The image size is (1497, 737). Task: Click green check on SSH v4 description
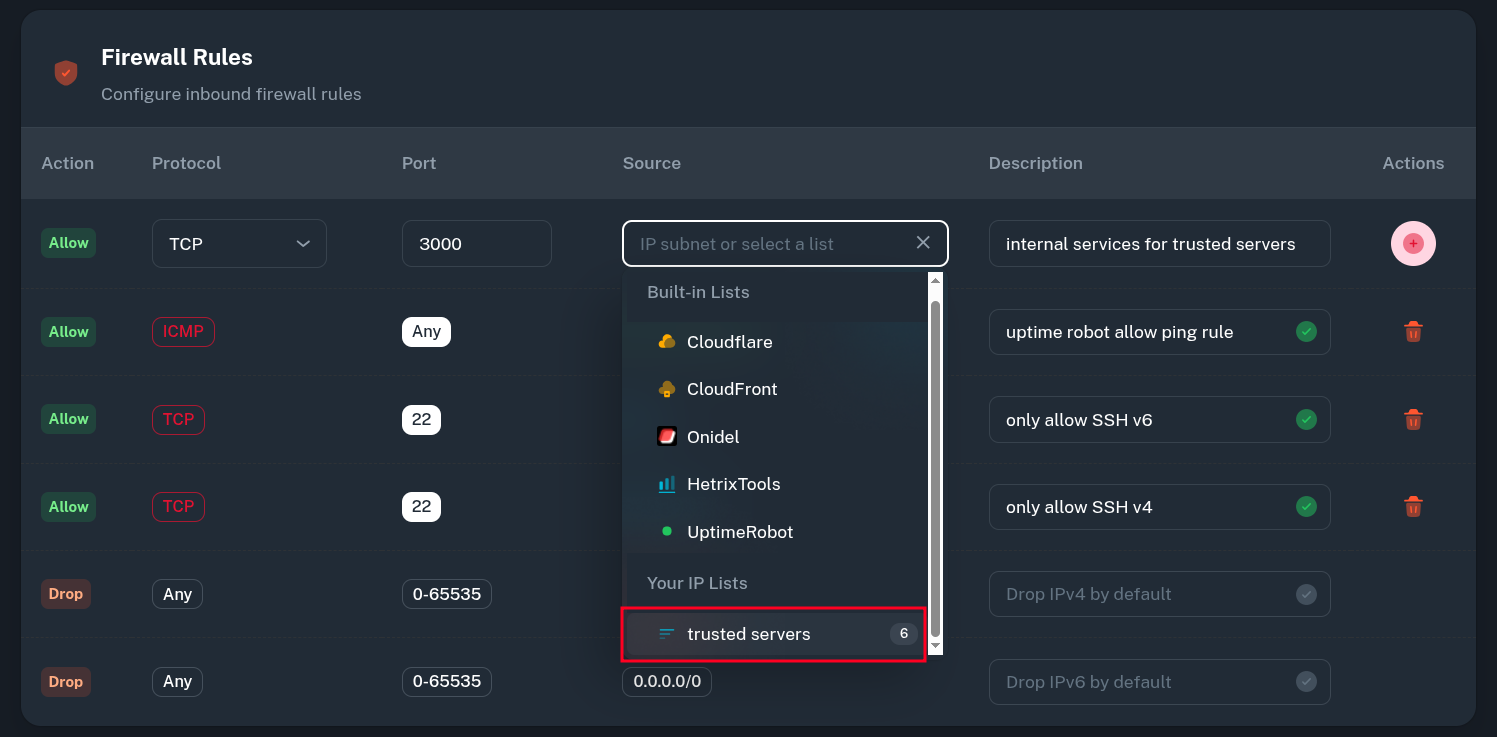[x=1306, y=507]
